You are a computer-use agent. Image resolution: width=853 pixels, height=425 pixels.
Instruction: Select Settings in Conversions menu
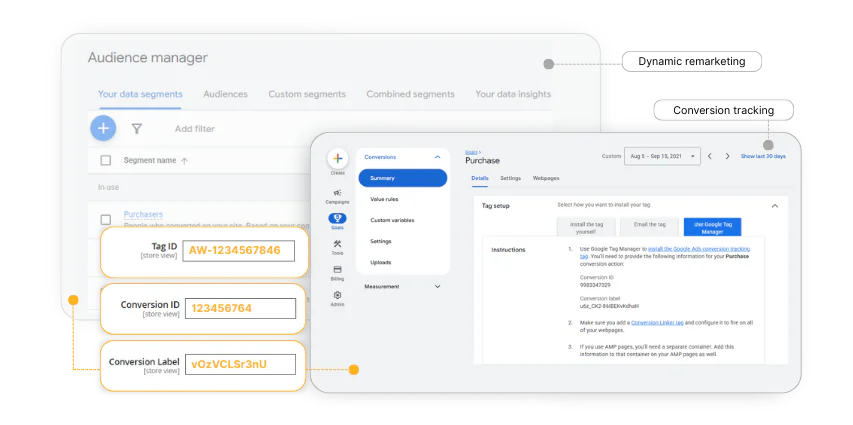click(381, 241)
